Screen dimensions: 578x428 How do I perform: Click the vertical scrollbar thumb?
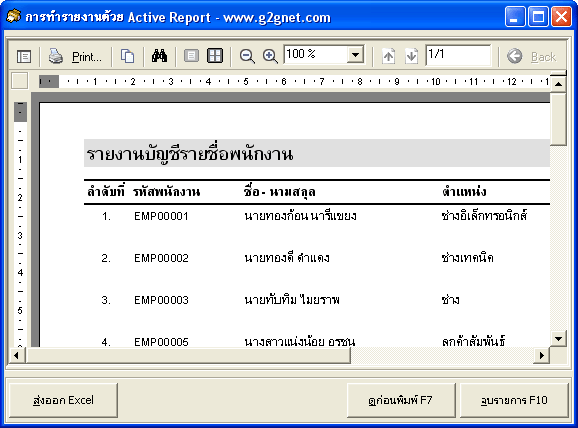coord(558,119)
